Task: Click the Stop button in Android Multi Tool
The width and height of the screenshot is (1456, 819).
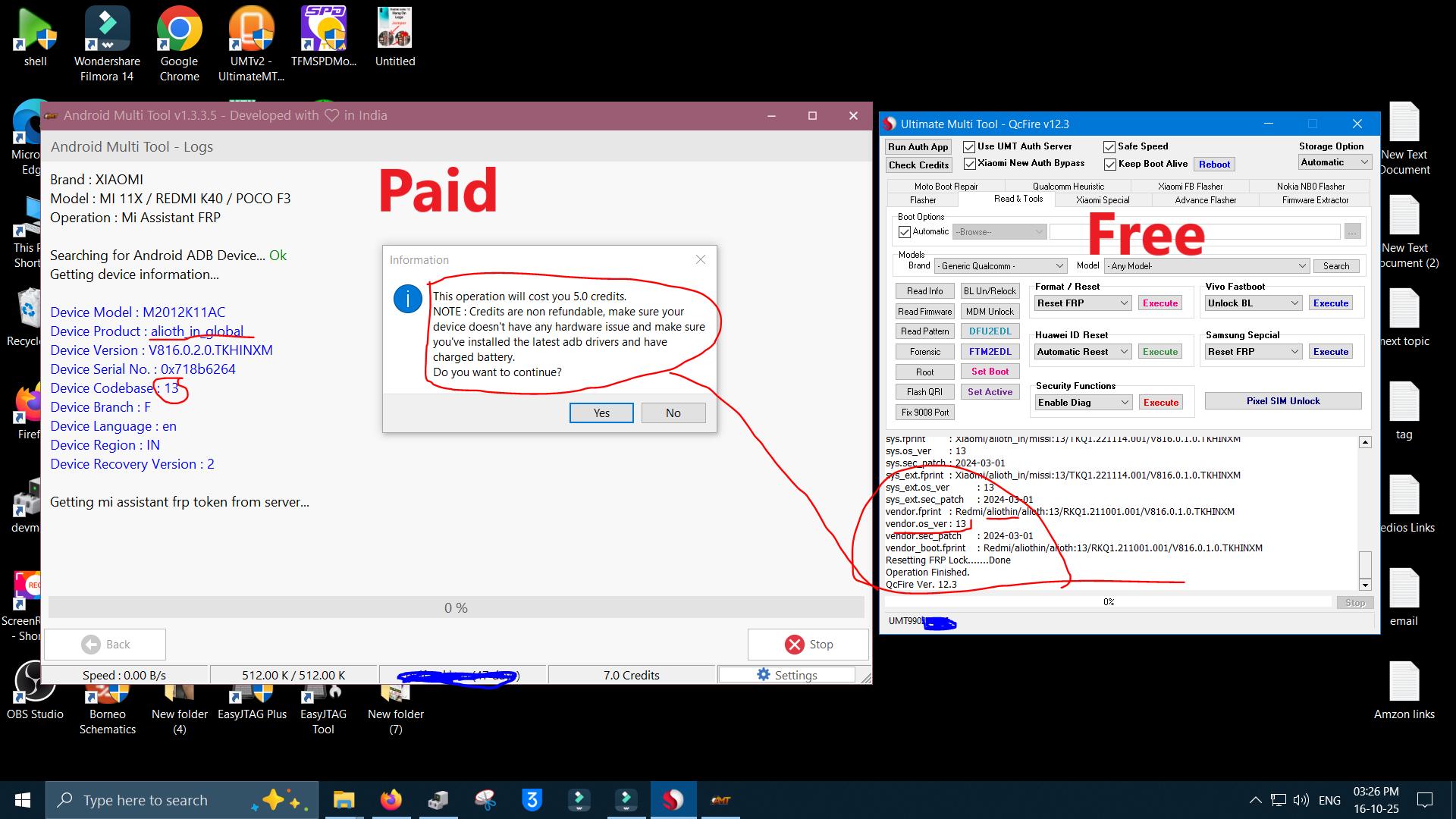Action: [808, 645]
